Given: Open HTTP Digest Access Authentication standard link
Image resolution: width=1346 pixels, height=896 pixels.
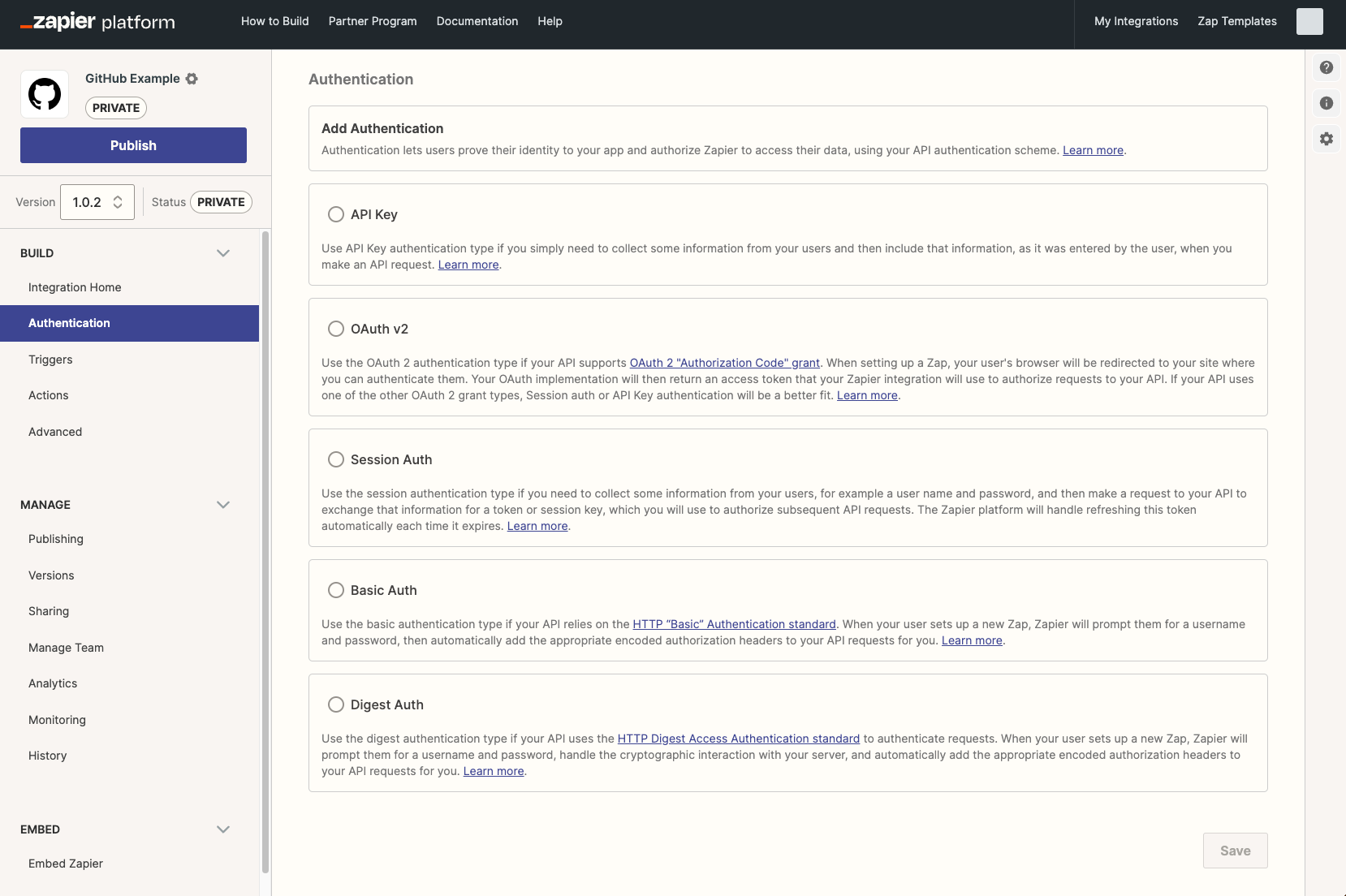Looking at the screenshot, I should pyautogui.click(x=739, y=739).
